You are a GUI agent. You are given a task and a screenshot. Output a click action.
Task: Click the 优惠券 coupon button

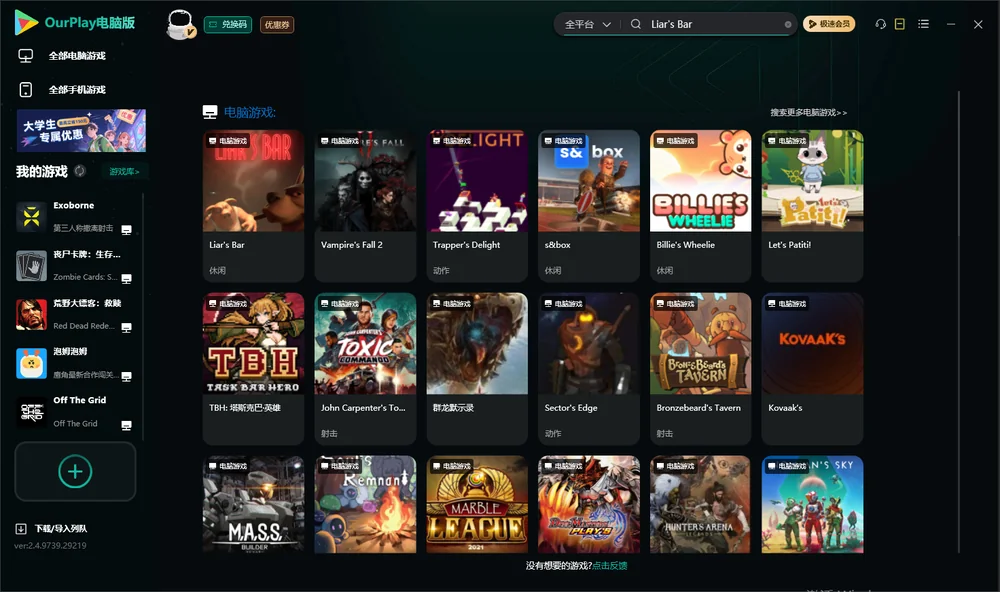click(277, 24)
